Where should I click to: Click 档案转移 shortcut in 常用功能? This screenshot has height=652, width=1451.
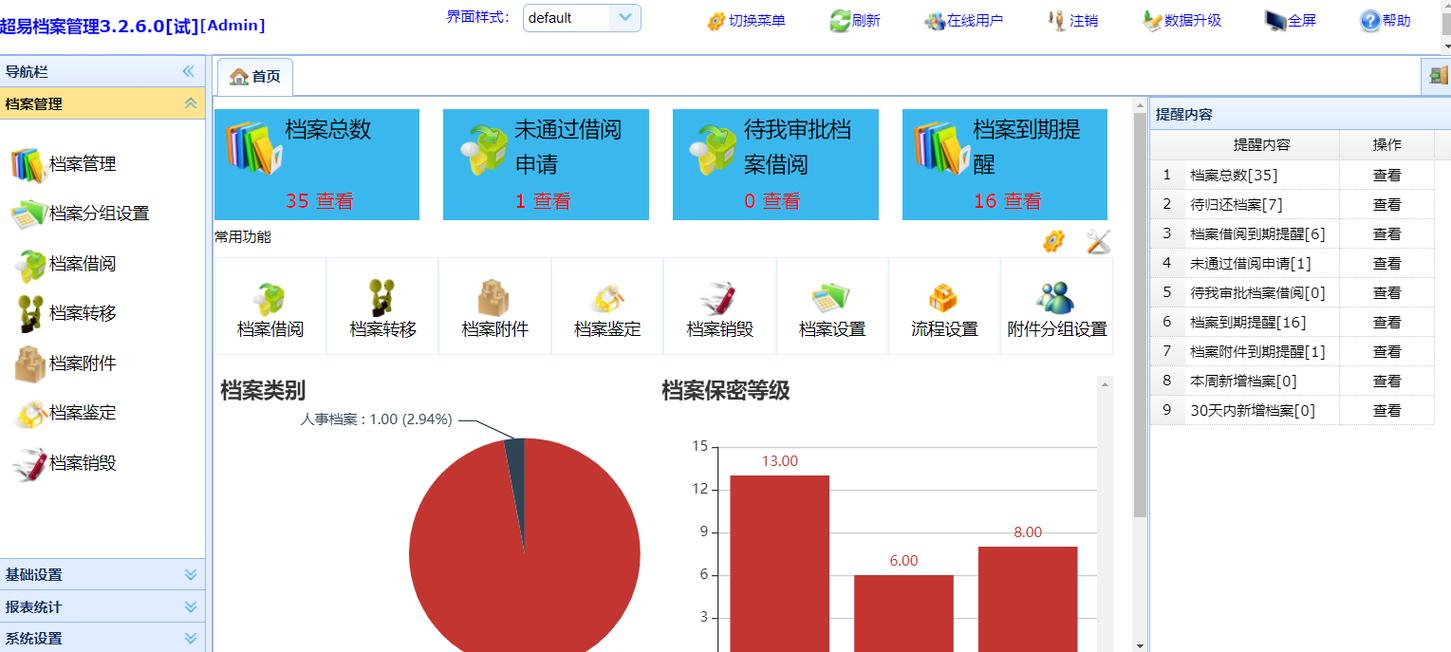click(383, 308)
